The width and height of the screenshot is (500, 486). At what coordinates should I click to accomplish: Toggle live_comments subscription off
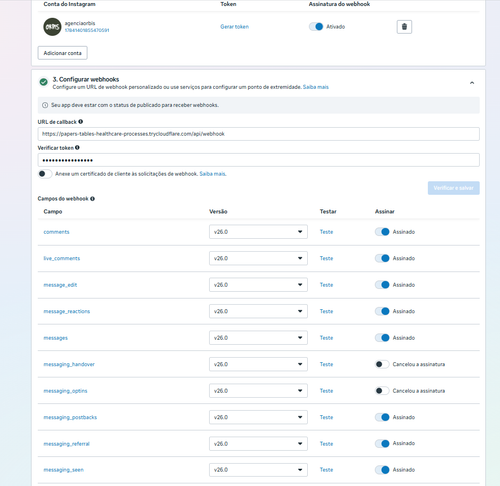pos(382,258)
